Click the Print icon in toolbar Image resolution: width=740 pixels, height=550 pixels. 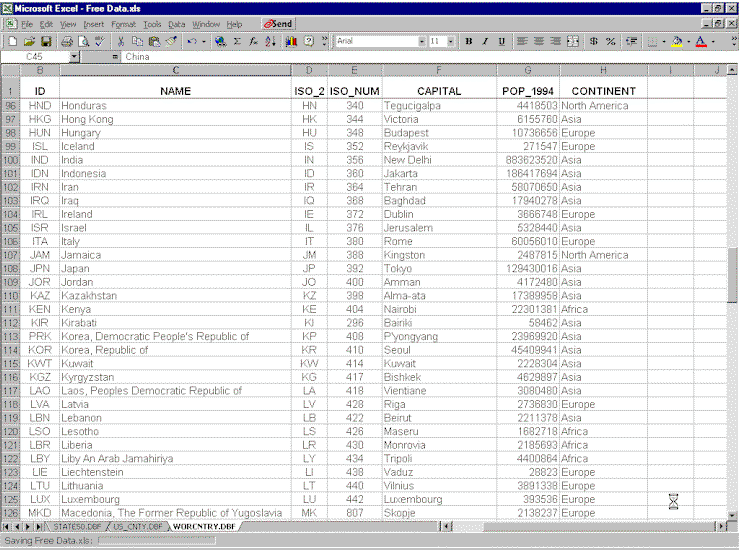pyautogui.click(x=67, y=42)
